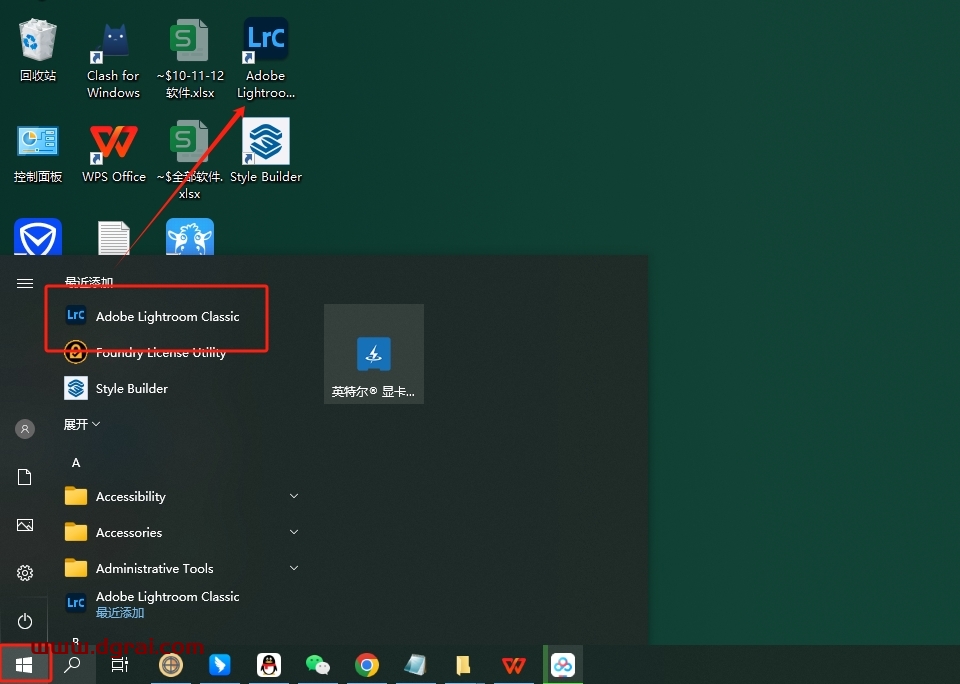Expand the Administrative Tools folder
The image size is (960, 684).
[181, 569]
